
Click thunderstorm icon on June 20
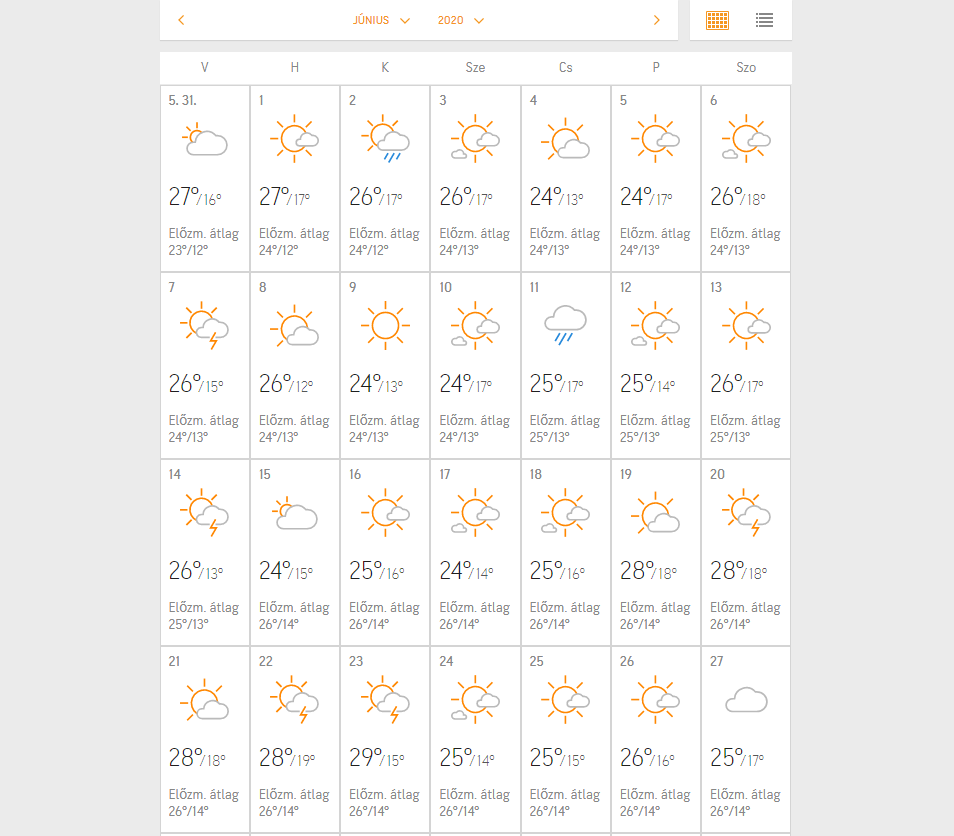coord(746,513)
